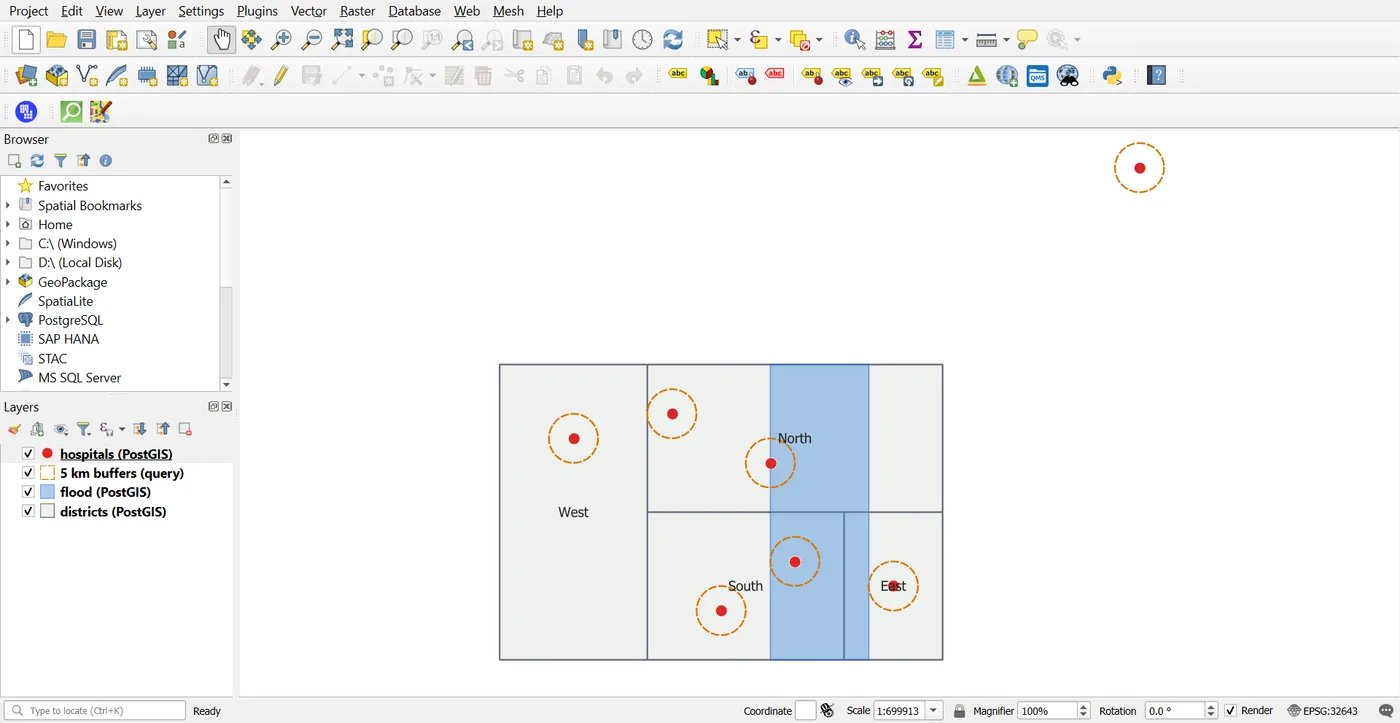Expand the Spatial Bookmarks tree node
Image resolution: width=1400 pixels, height=723 pixels.
coord(8,205)
